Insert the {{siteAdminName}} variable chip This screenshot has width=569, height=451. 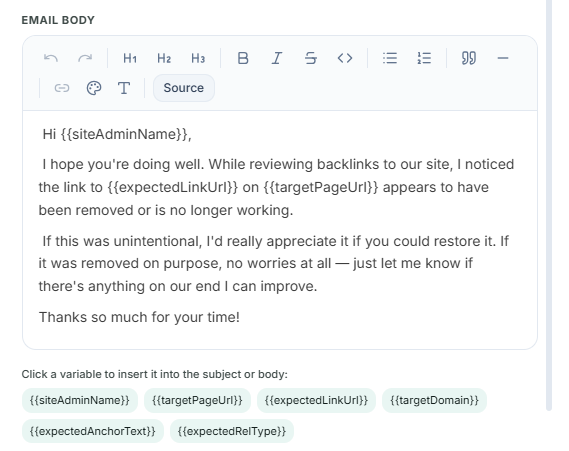[x=80, y=400]
